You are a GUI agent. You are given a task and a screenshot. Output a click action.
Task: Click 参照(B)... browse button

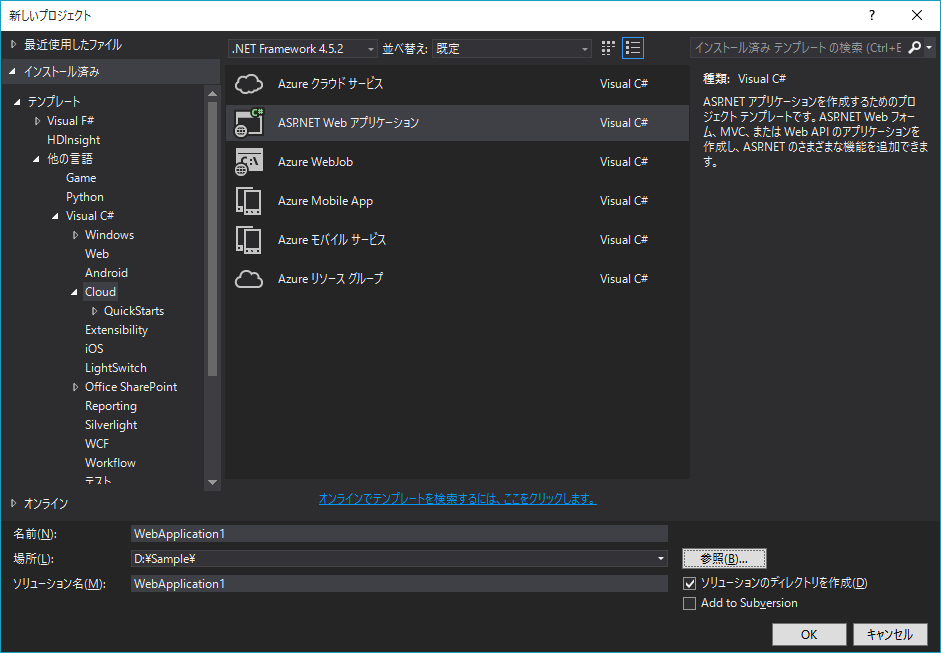click(724, 559)
